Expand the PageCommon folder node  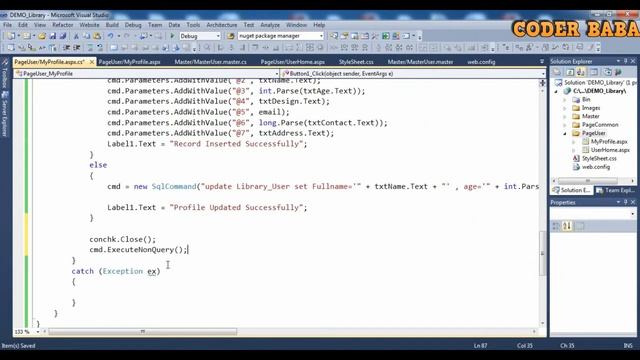pos(565,125)
